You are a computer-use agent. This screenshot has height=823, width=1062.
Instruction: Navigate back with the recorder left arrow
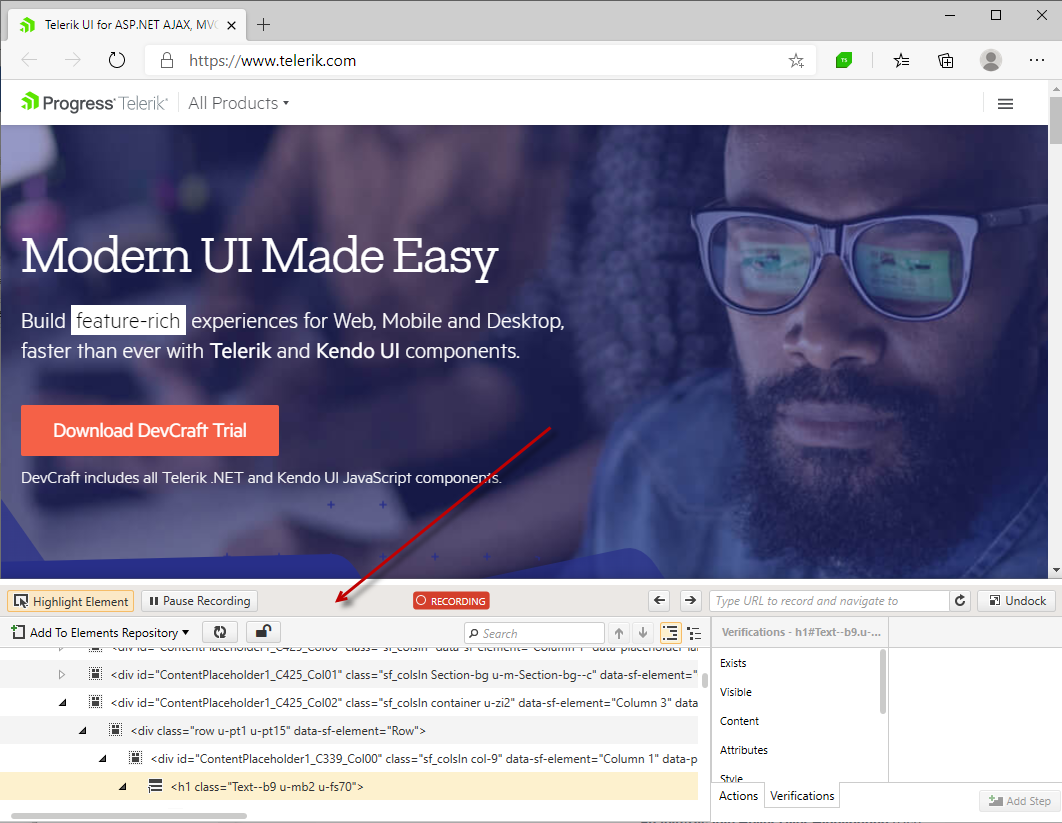pos(659,600)
